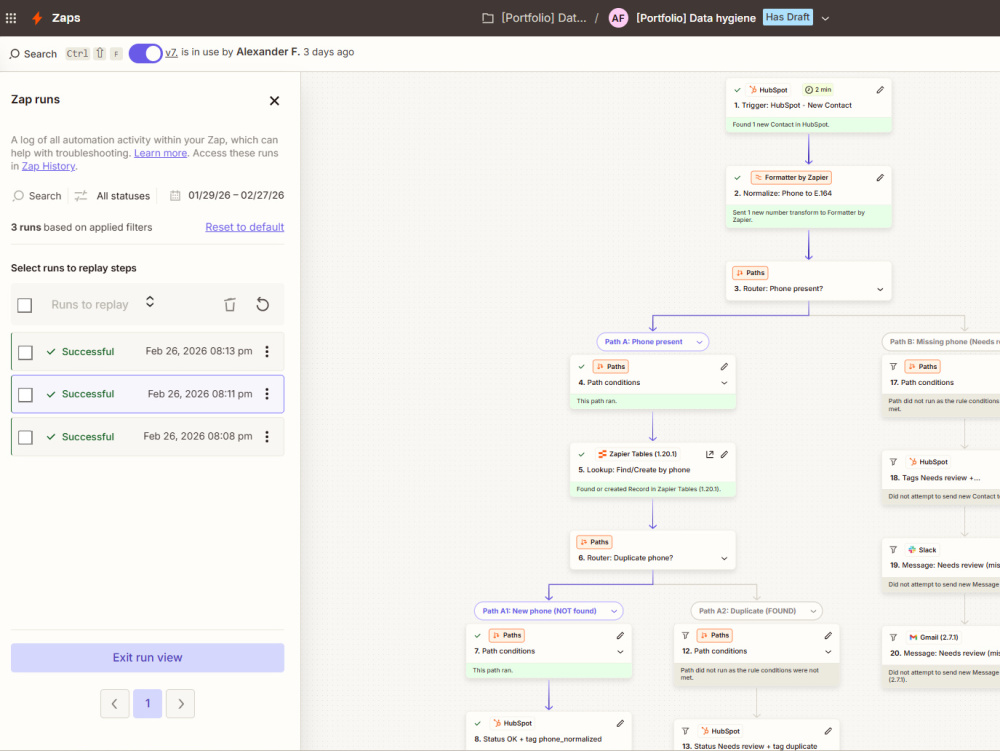Expand step 6 Router: Duplicate phone?
This screenshot has width=1000, height=751.
(724, 558)
